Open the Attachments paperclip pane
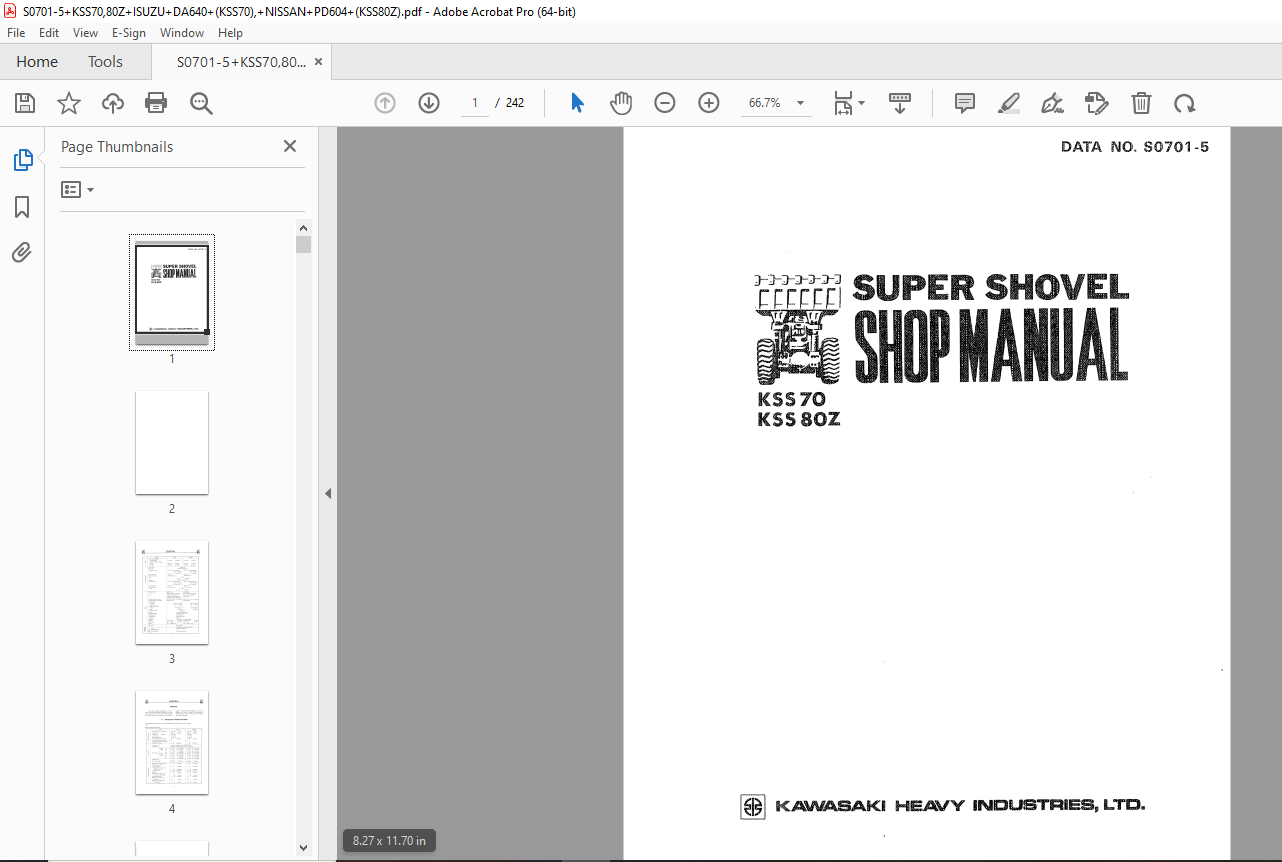This screenshot has width=1282, height=862. (x=22, y=253)
